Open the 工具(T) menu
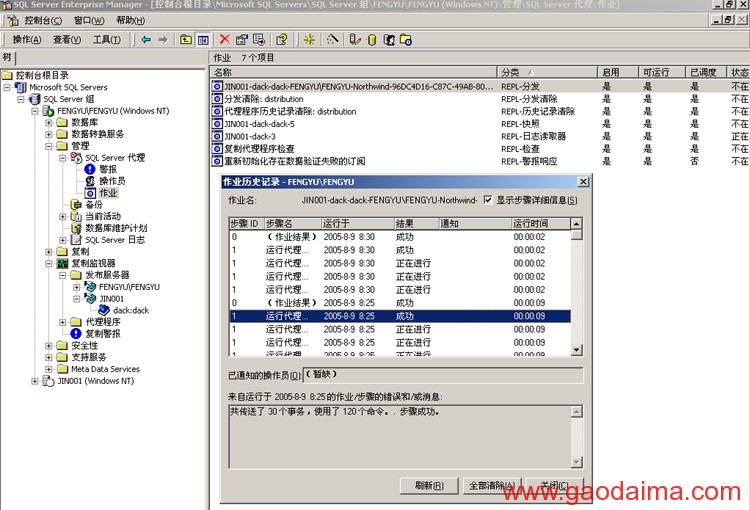The image size is (750, 510). click(107, 40)
